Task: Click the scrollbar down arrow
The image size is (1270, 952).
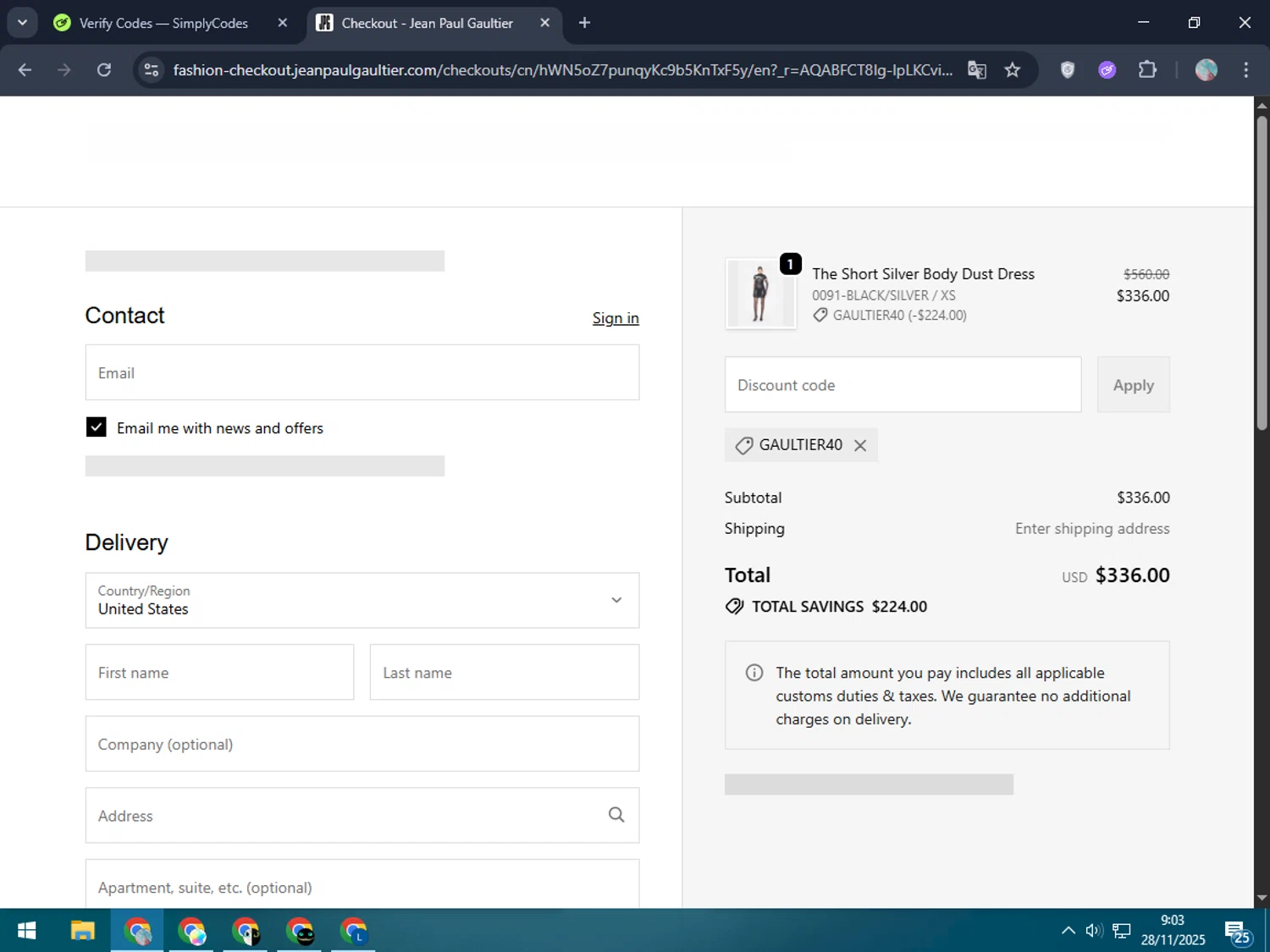Action: (x=1262, y=898)
